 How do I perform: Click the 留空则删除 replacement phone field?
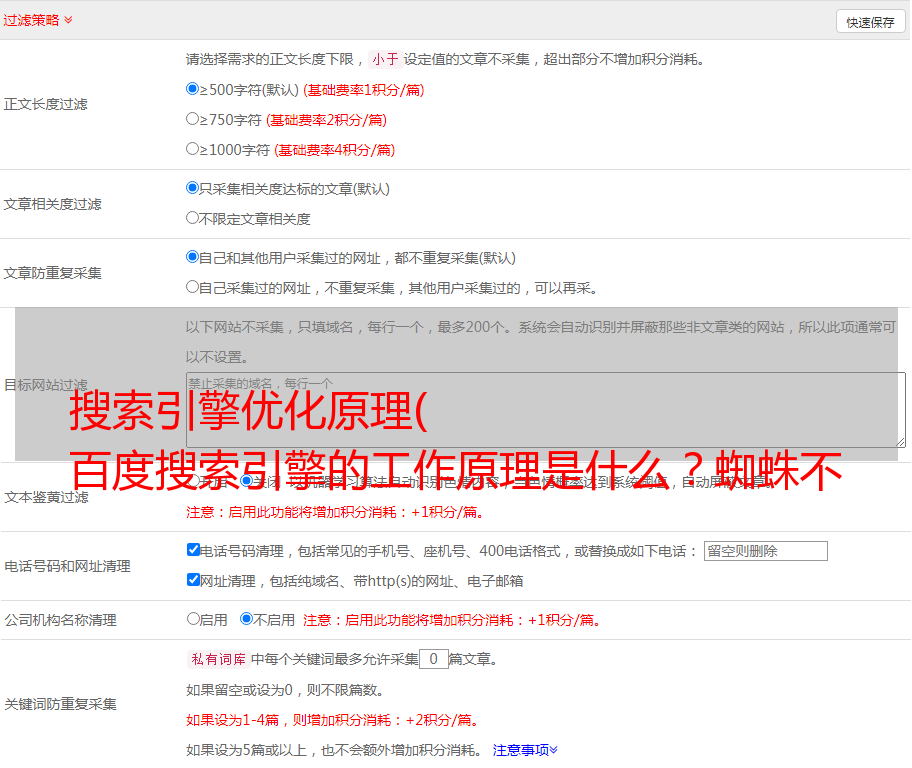pos(765,551)
